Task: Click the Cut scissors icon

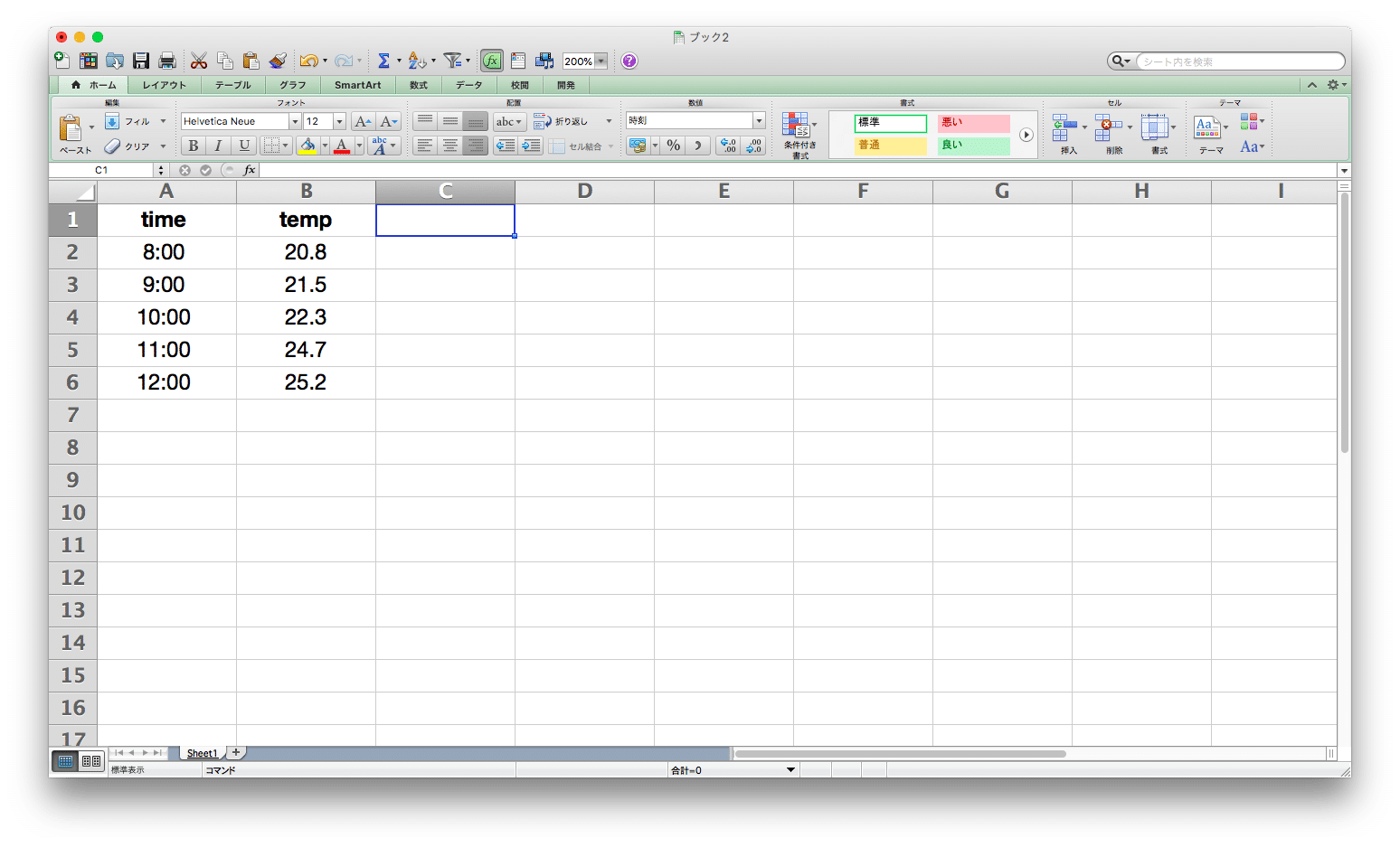Action: pyautogui.click(x=199, y=61)
